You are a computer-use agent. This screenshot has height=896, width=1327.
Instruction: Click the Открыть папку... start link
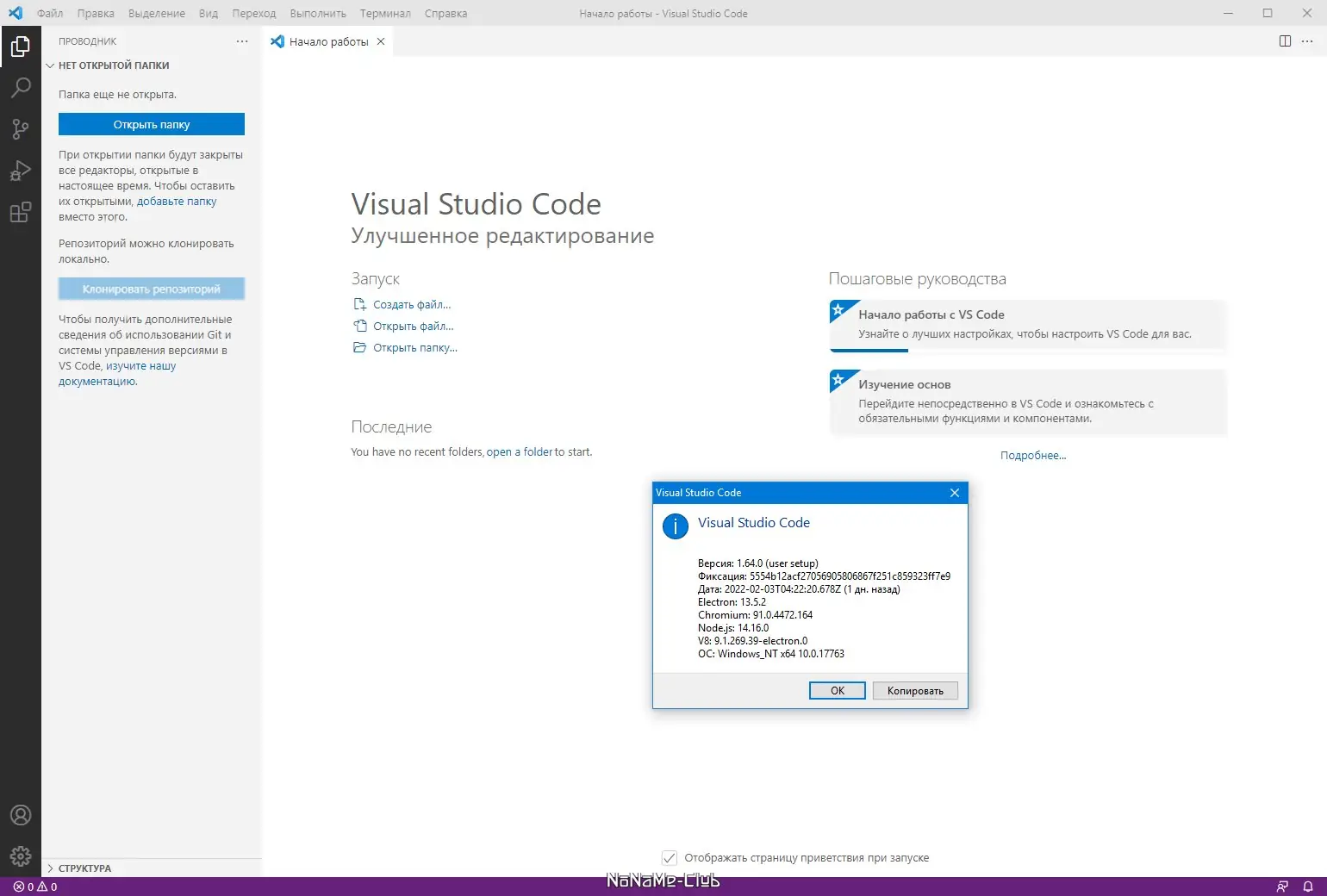point(415,347)
